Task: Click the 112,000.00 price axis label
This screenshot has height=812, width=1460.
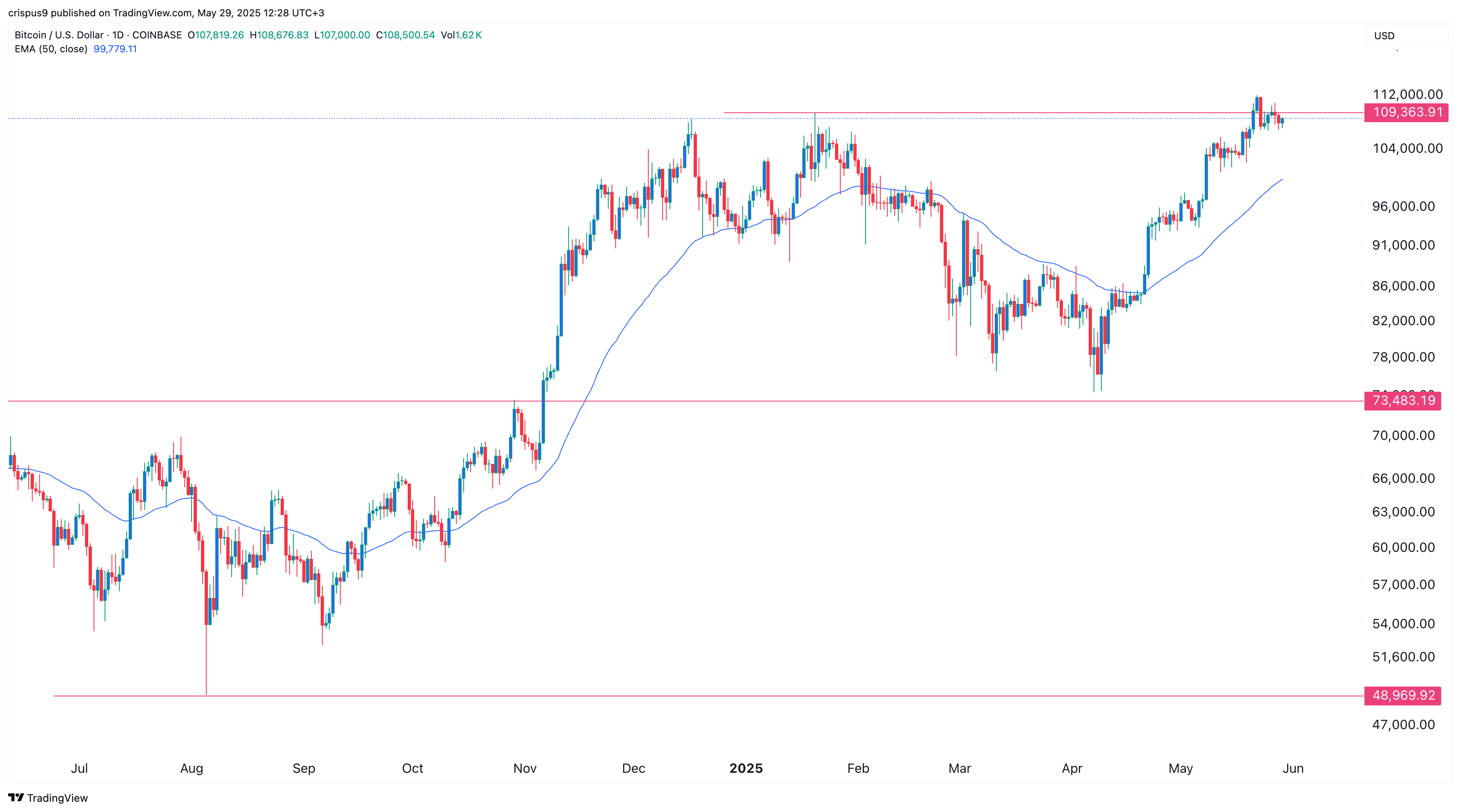Action: [1407, 94]
